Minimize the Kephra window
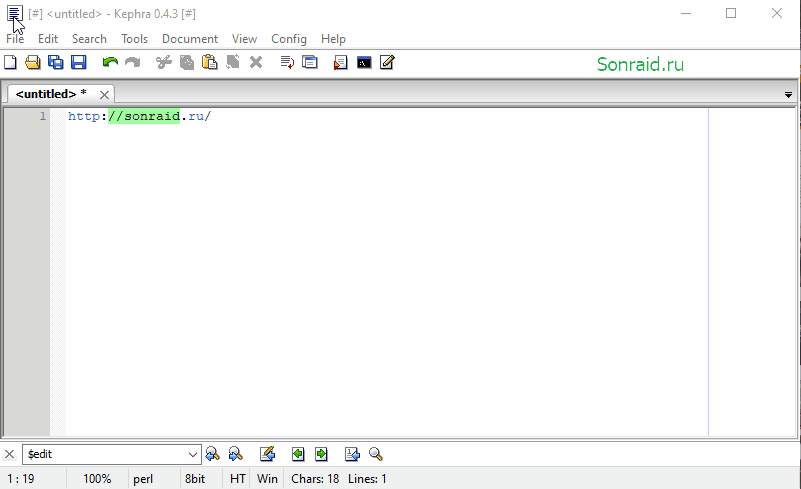Image resolution: width=801 pixels, height=489 pixels. [x=686, y=13]
